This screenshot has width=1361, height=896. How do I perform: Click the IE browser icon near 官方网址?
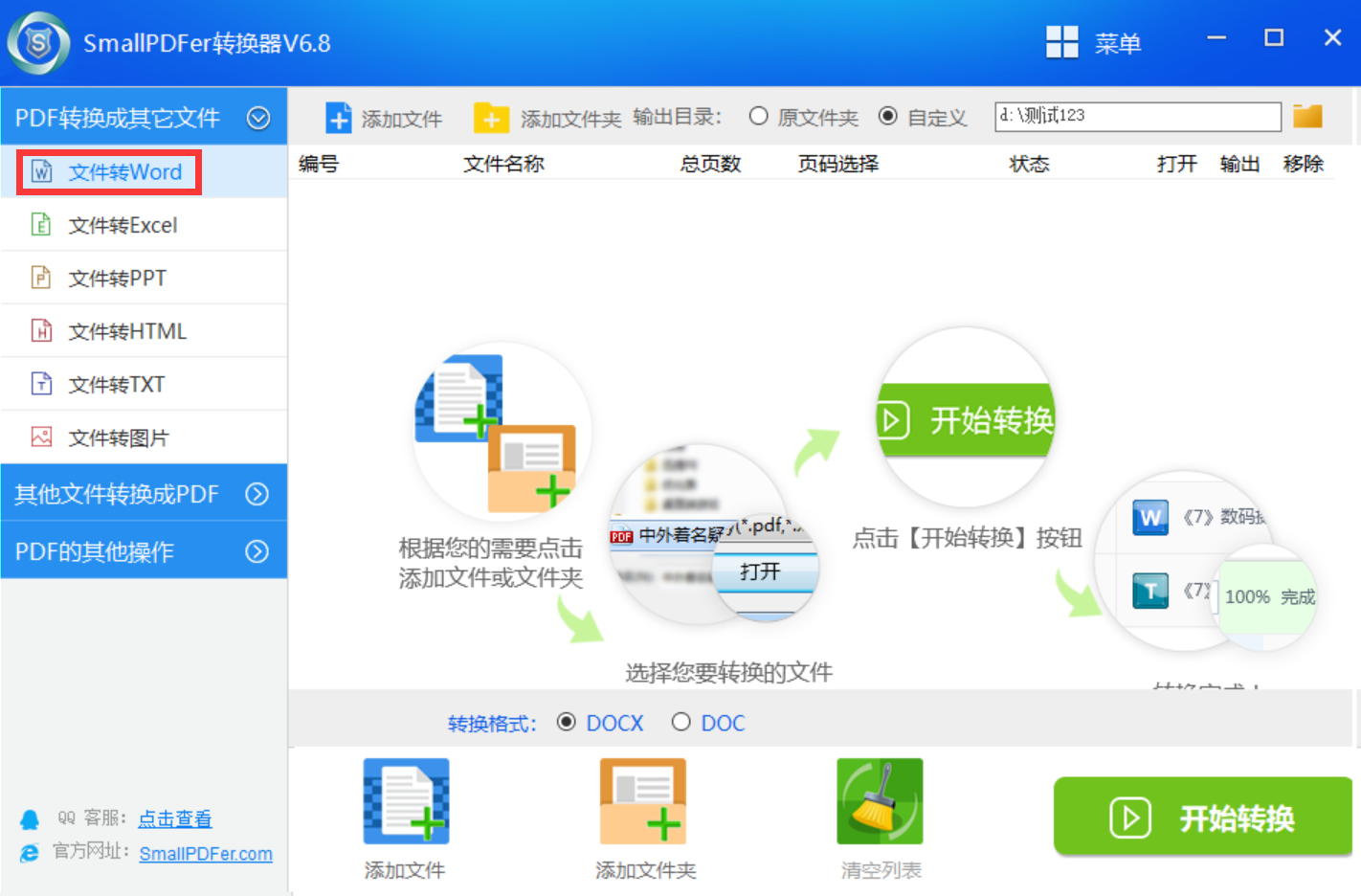[x=30, y=852]
